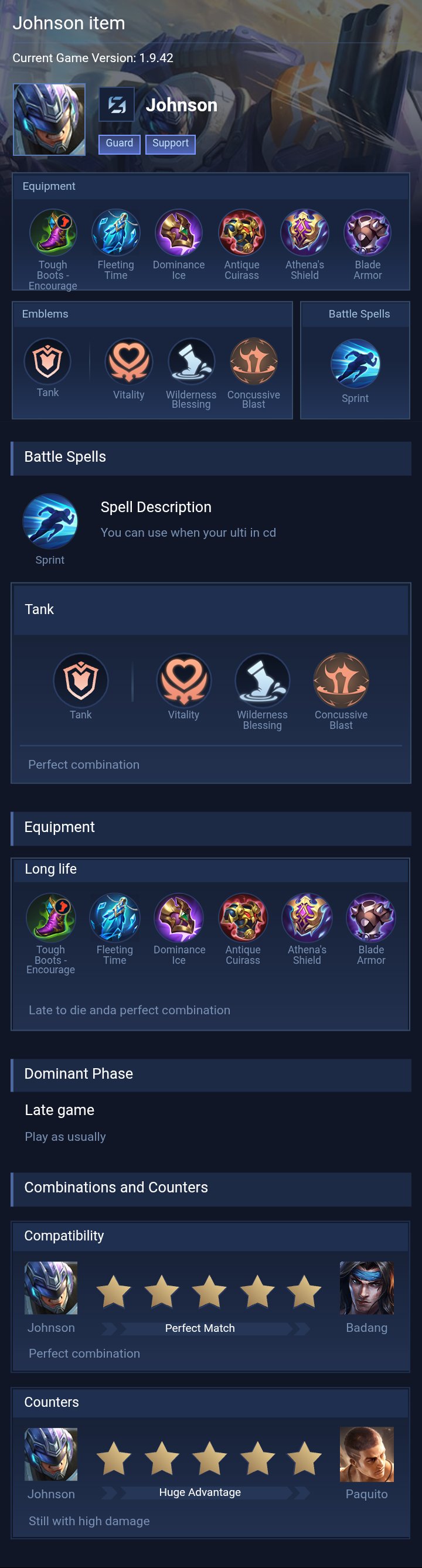Open Wilderness Blessing talent in Tank section

pos(263,680)
